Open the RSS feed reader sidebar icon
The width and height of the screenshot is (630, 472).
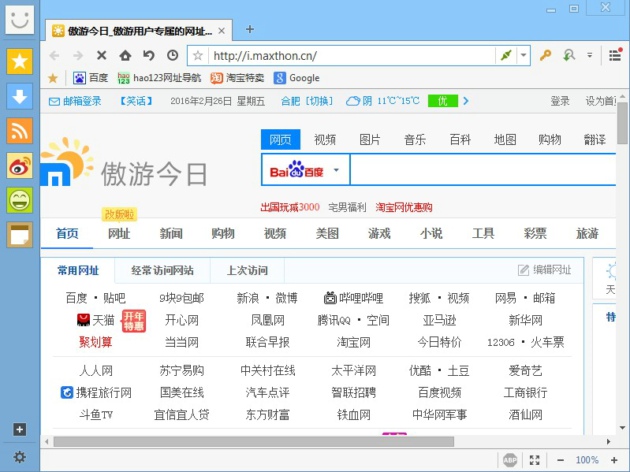(x=19, y=131)
